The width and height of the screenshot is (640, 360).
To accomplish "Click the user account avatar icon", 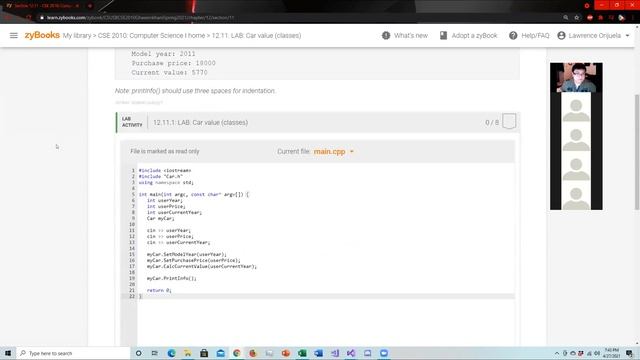I will point(561,36).
